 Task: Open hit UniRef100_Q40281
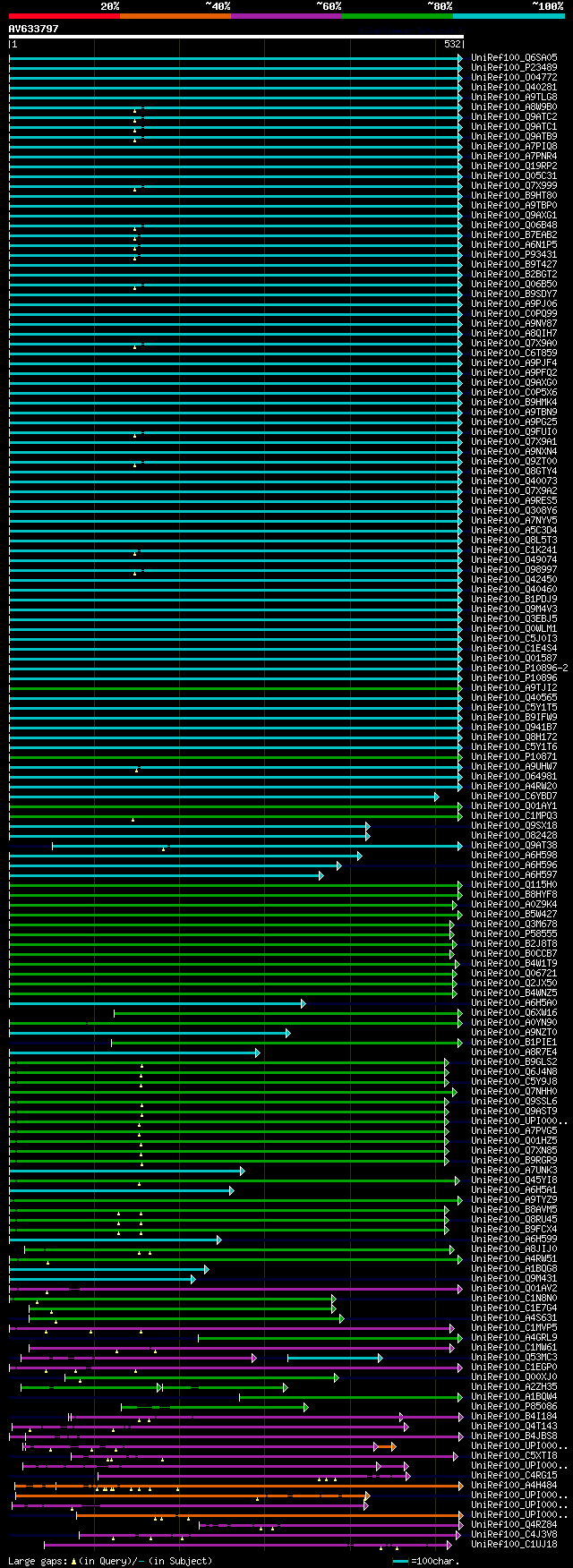(514, 87)
